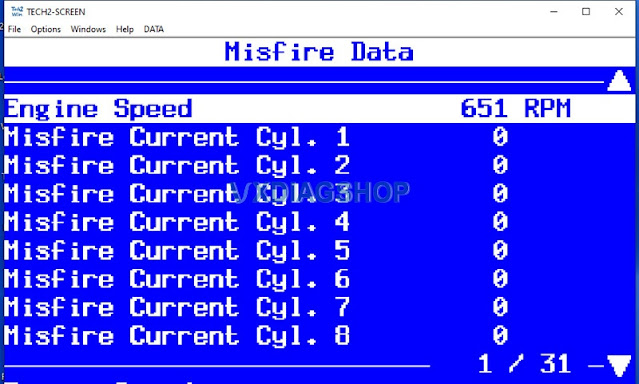Open the Options menu
639x384 pixels.
(46, 29)
